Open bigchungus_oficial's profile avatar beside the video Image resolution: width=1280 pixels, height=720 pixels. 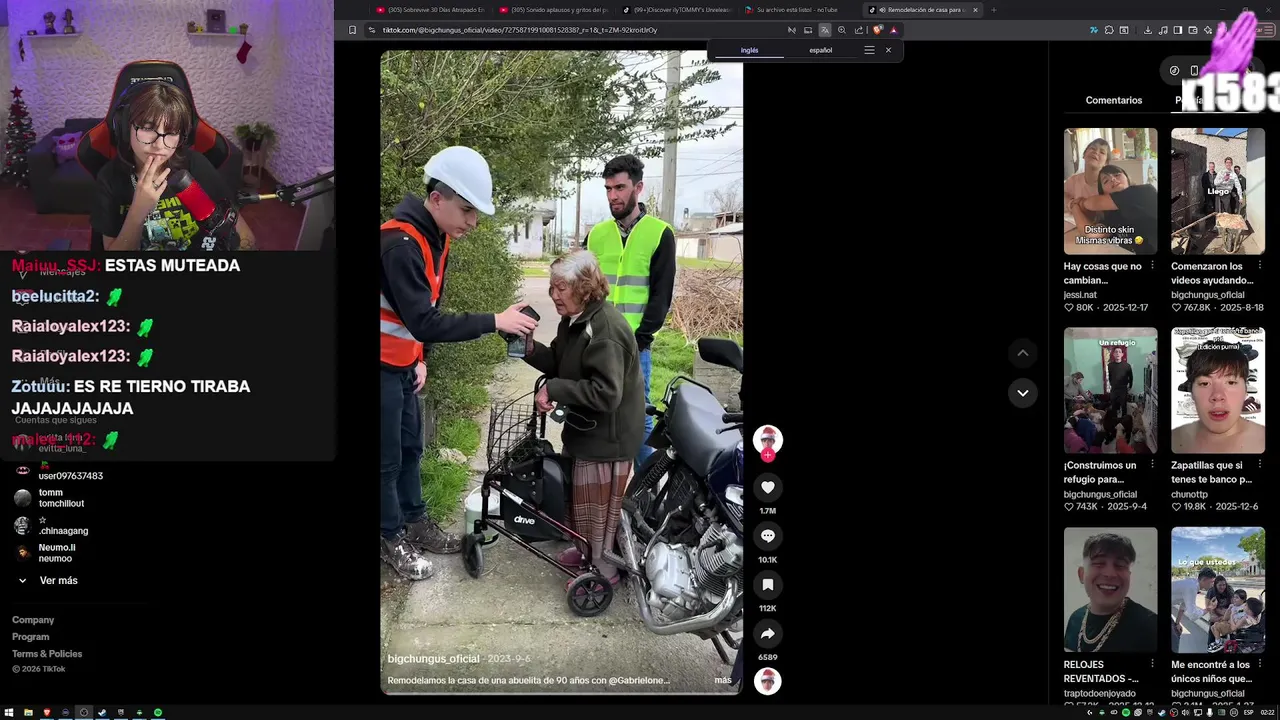coord(767,440)
